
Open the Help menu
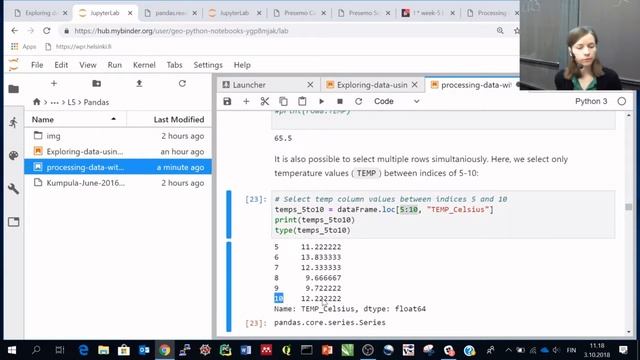point(242,65)
